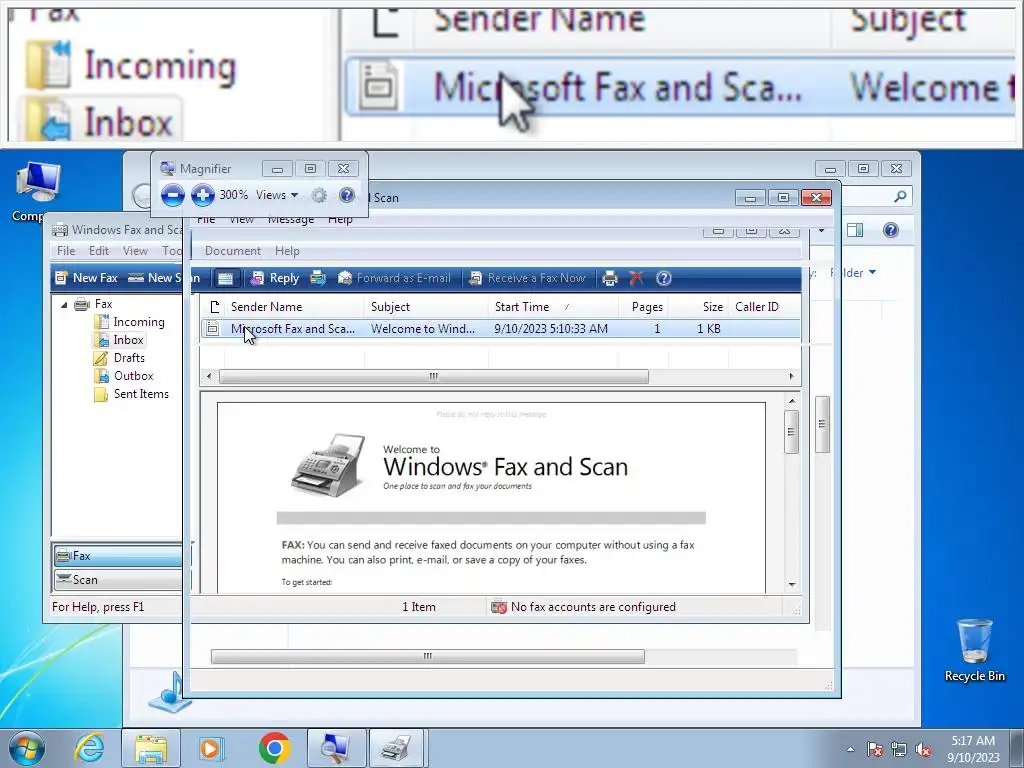Click the "1 Item" status bar text
The image size is (1024, 768).
(x=419, y=607)
